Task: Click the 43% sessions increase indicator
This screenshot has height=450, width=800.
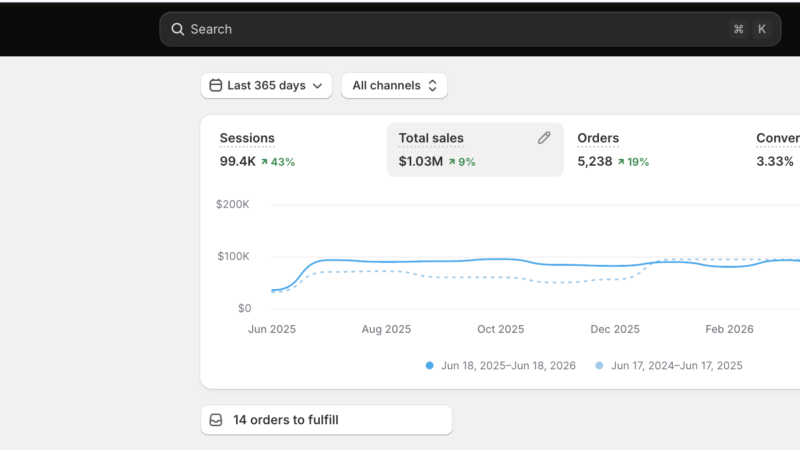Action: [278, 162]
